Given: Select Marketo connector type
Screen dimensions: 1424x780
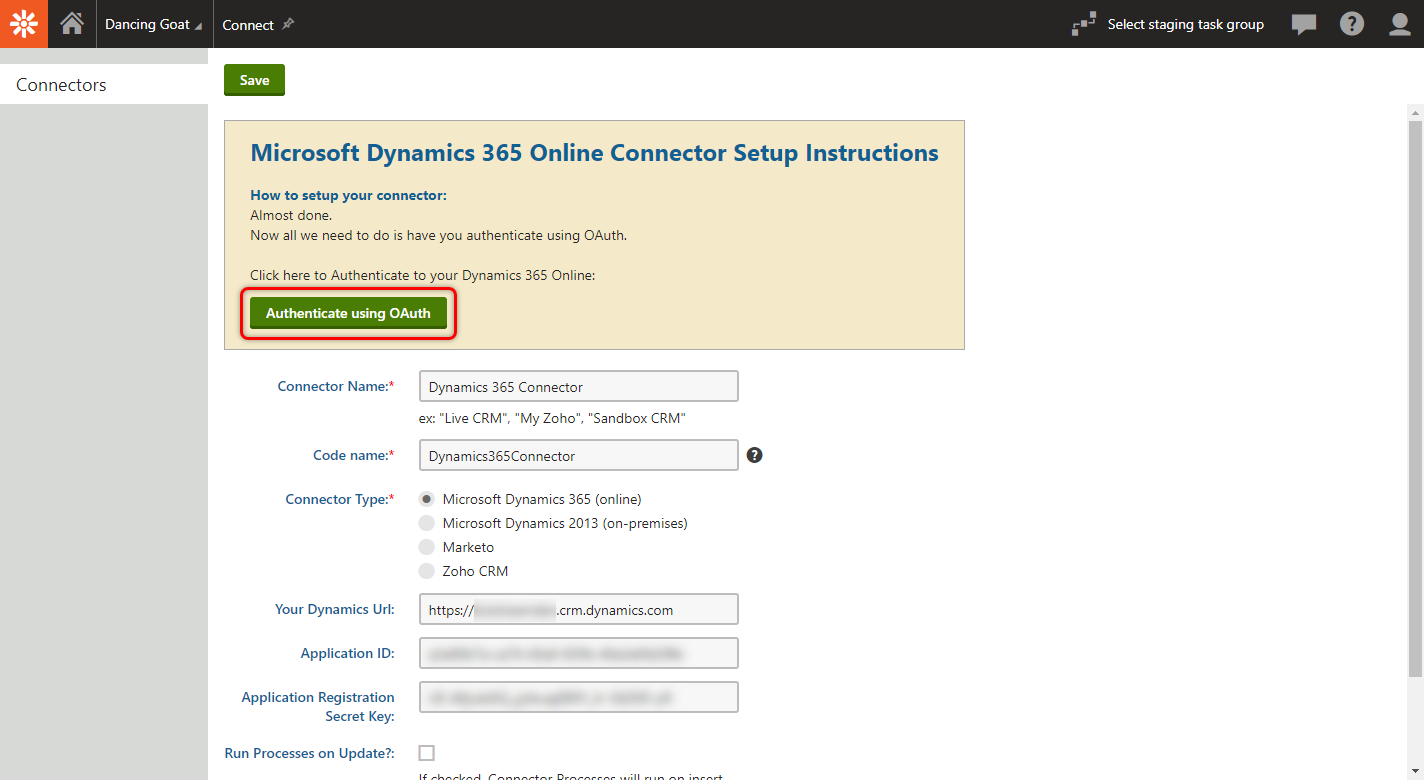Looking at the screenshot, I should [x=427, y=547].
